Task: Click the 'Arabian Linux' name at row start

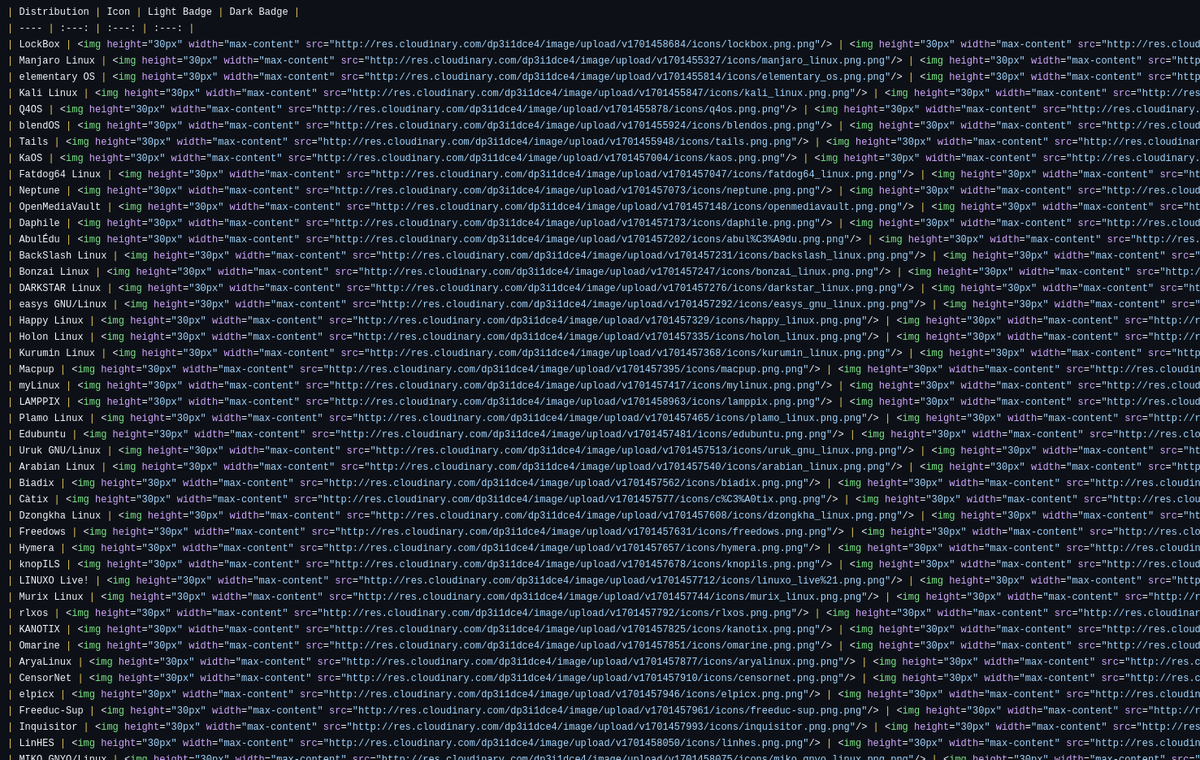Action: (x=57, y=467)
